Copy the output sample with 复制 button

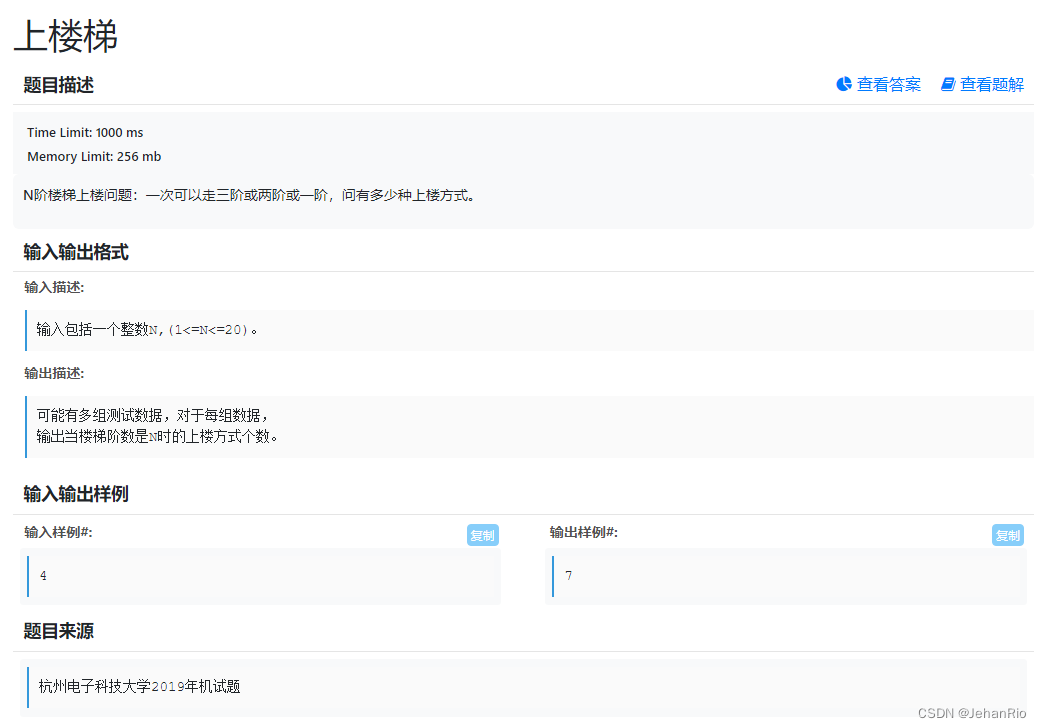1008,535
